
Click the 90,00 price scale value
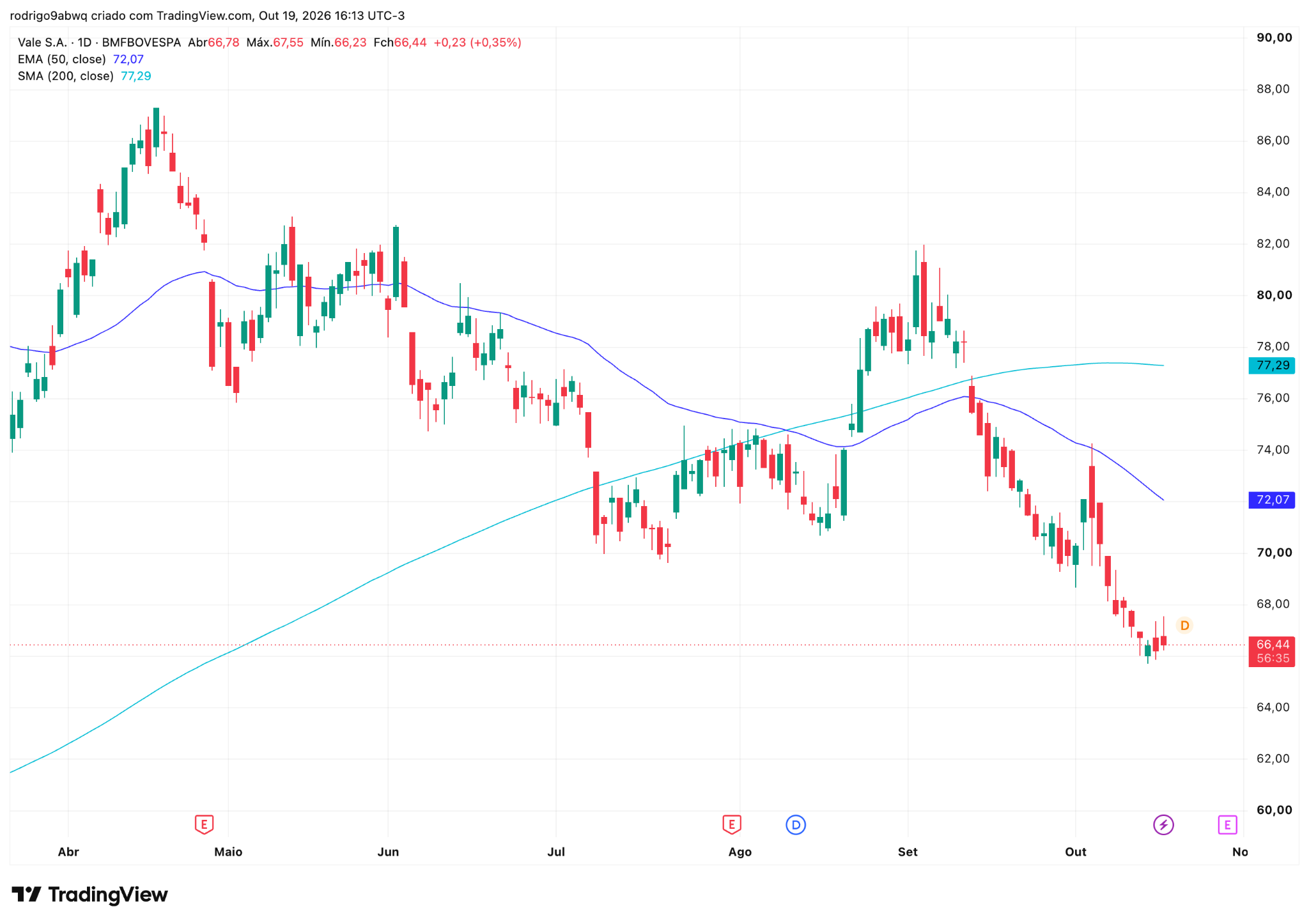click(x=1274, y=38)
